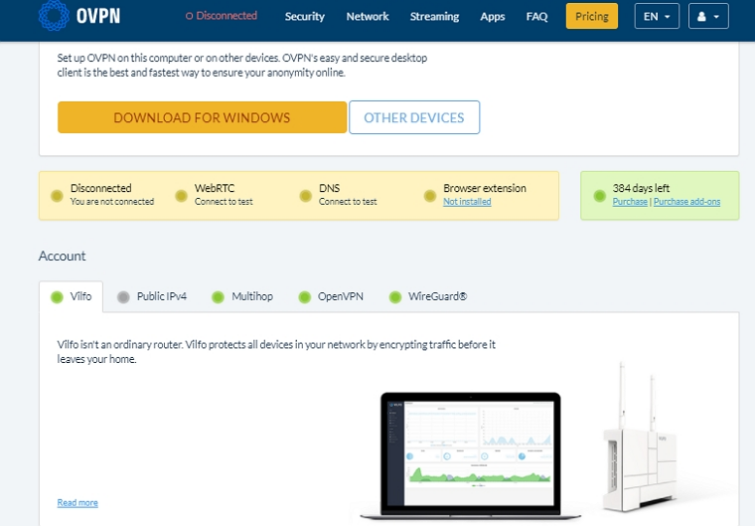Viewport: 755px width, 526px height.
Task: Follow the Purchase add-ons link
Action: coord(687,202)
